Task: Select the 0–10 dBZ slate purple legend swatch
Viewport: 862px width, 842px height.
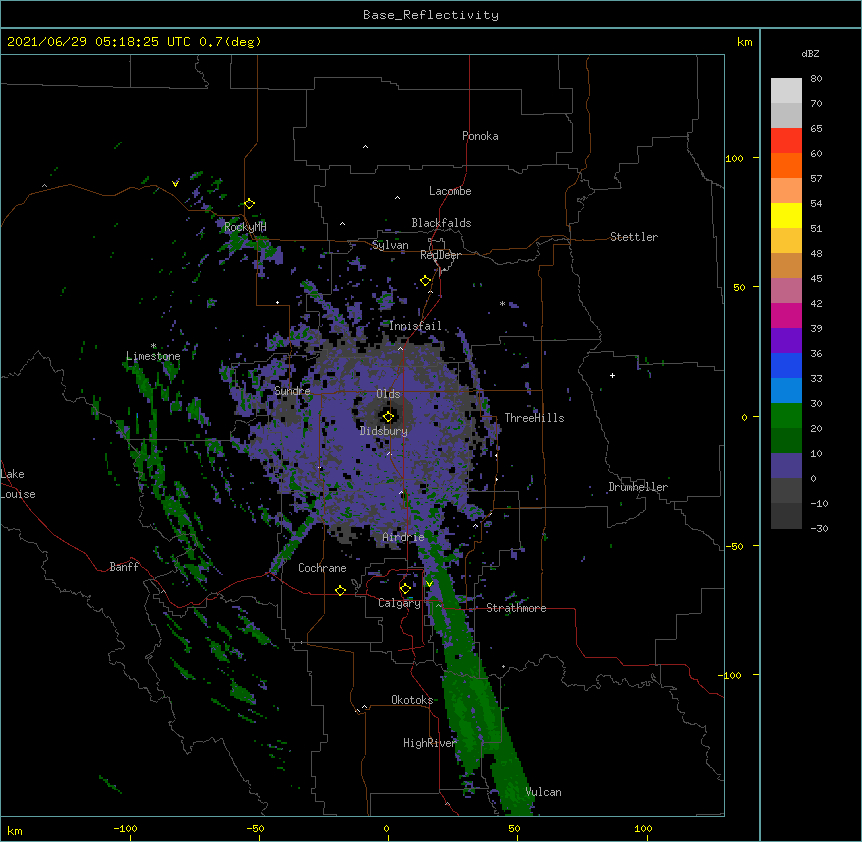Action: coord(786,466)
